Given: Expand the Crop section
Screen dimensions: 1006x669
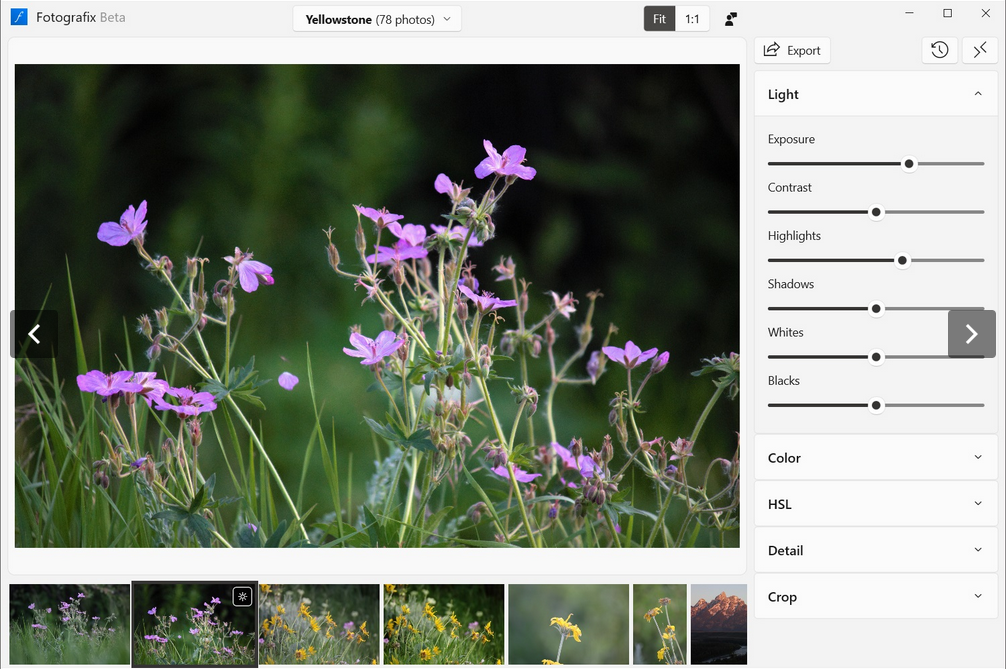Looking at the screenshot, I should (x=876, y=597).
